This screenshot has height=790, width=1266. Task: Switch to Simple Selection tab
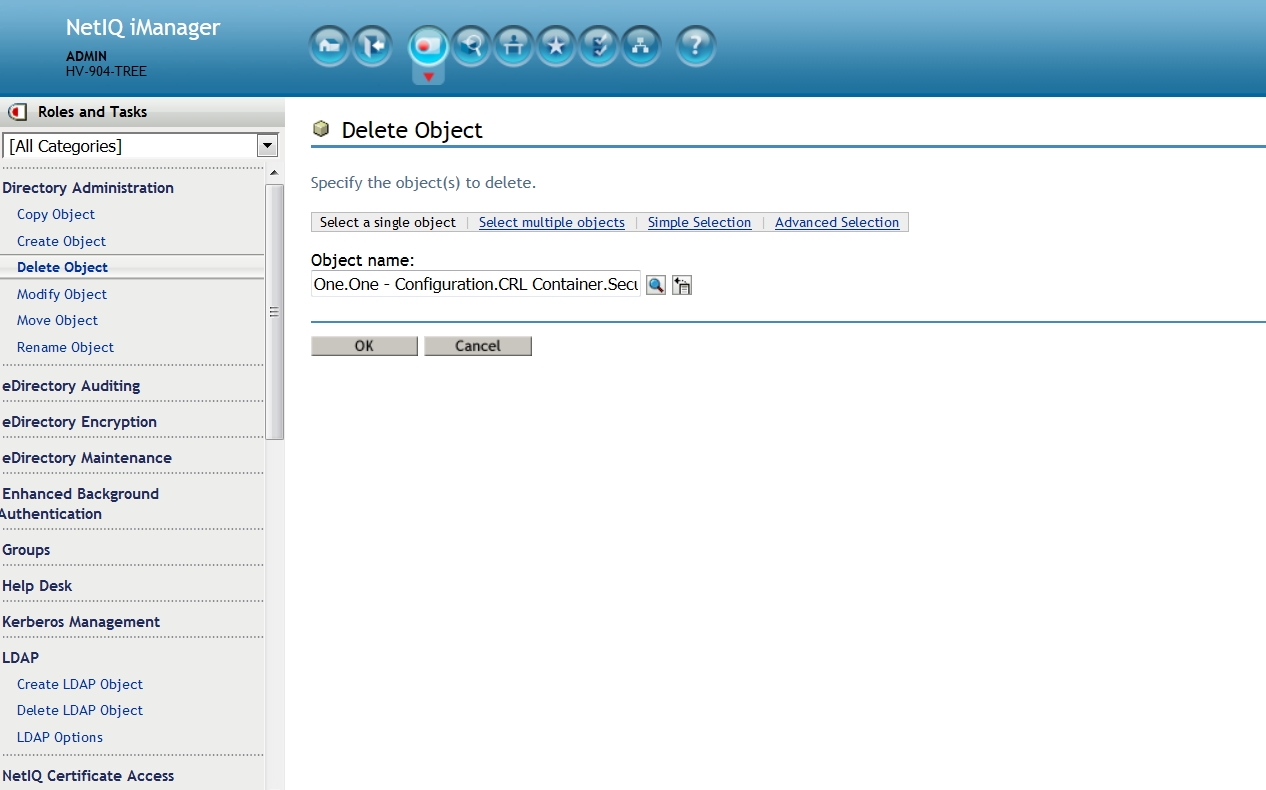point(699,222)
